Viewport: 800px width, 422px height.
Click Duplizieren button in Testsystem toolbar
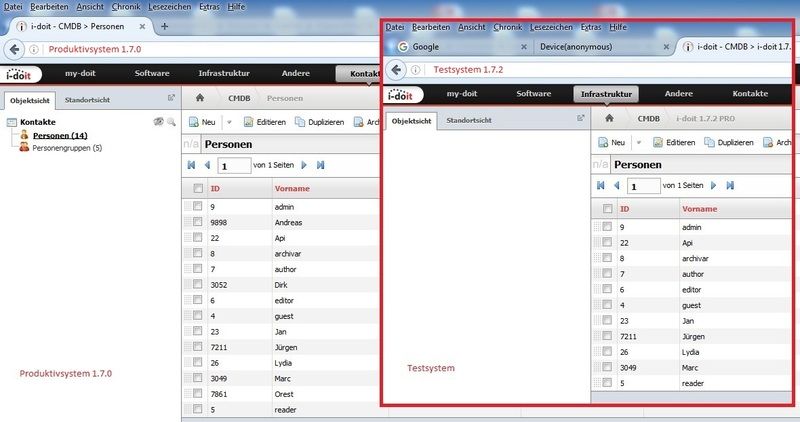coord(729,142)
